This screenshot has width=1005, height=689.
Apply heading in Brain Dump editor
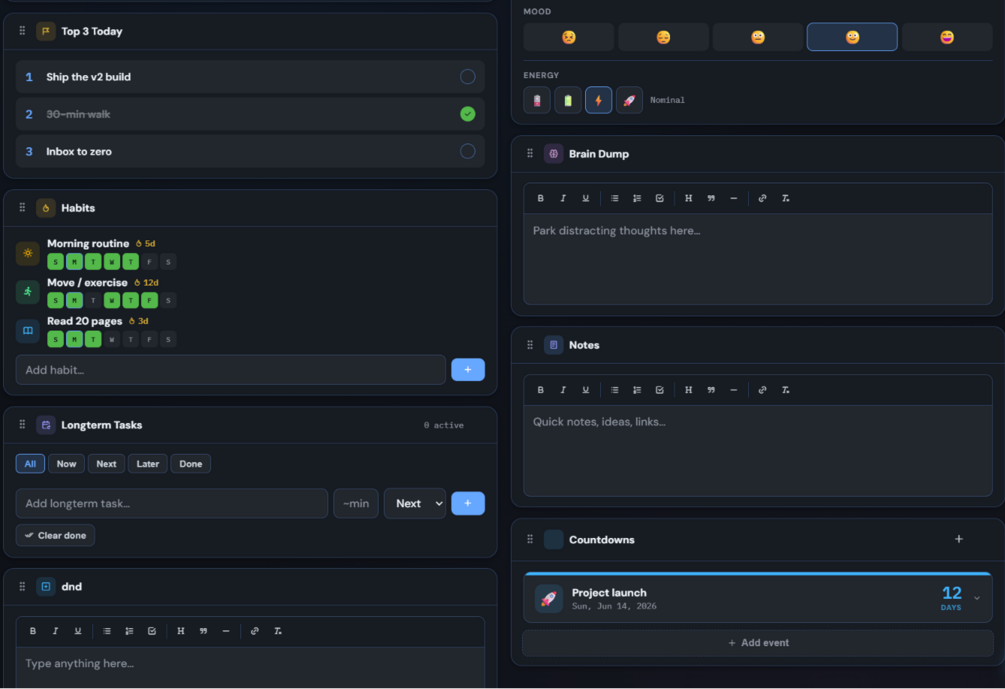pyautogui.click(x=688, y=198)
